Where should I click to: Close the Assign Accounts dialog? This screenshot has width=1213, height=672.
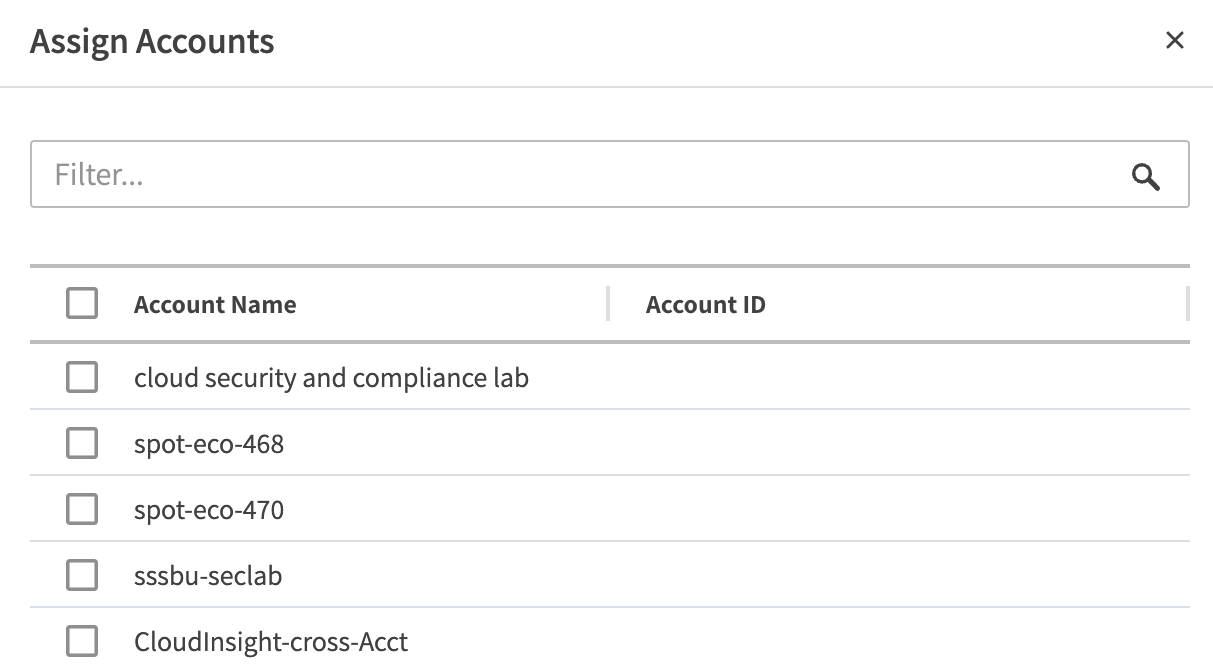pyautogui.click(x=1175, y=40)
